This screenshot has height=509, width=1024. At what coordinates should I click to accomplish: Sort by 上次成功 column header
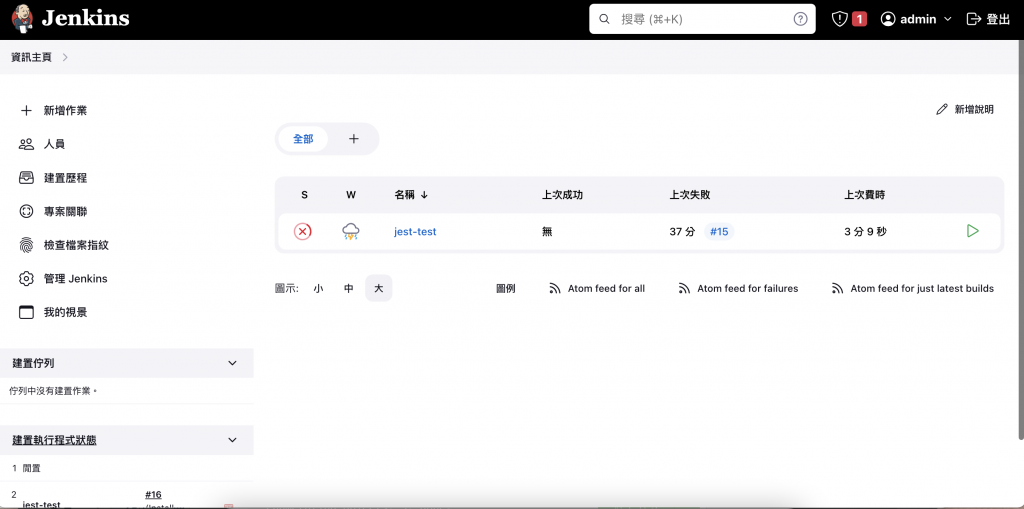point(562,195)
